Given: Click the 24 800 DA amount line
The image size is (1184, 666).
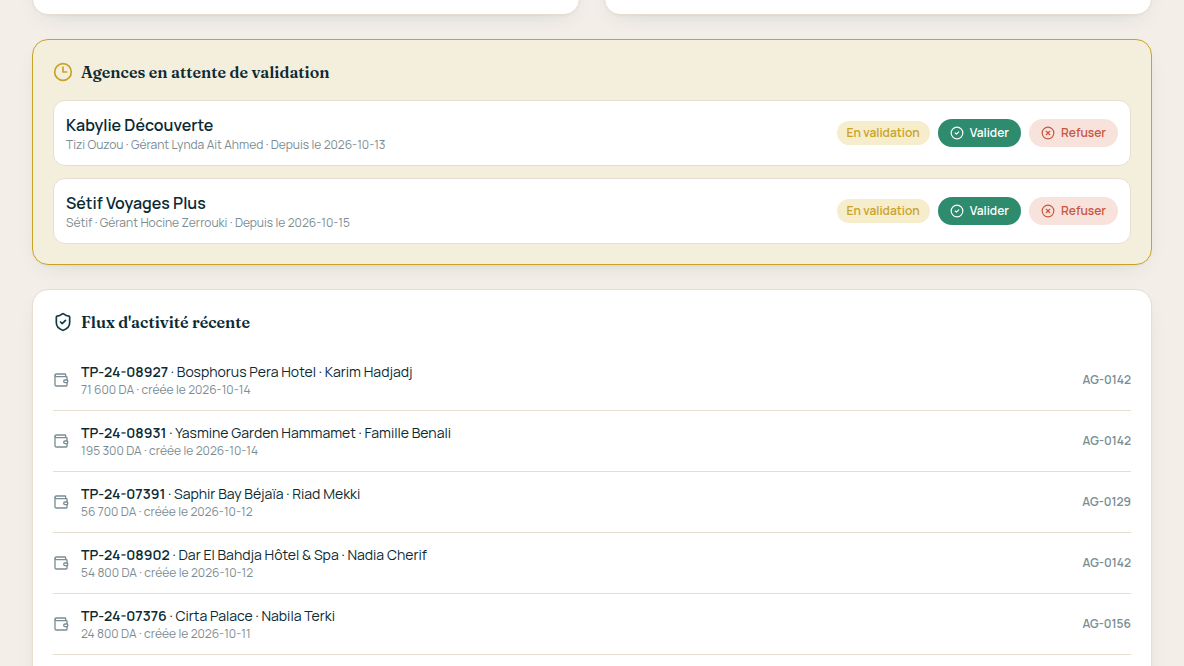Looking at the screenshot, I should point(165,634).
